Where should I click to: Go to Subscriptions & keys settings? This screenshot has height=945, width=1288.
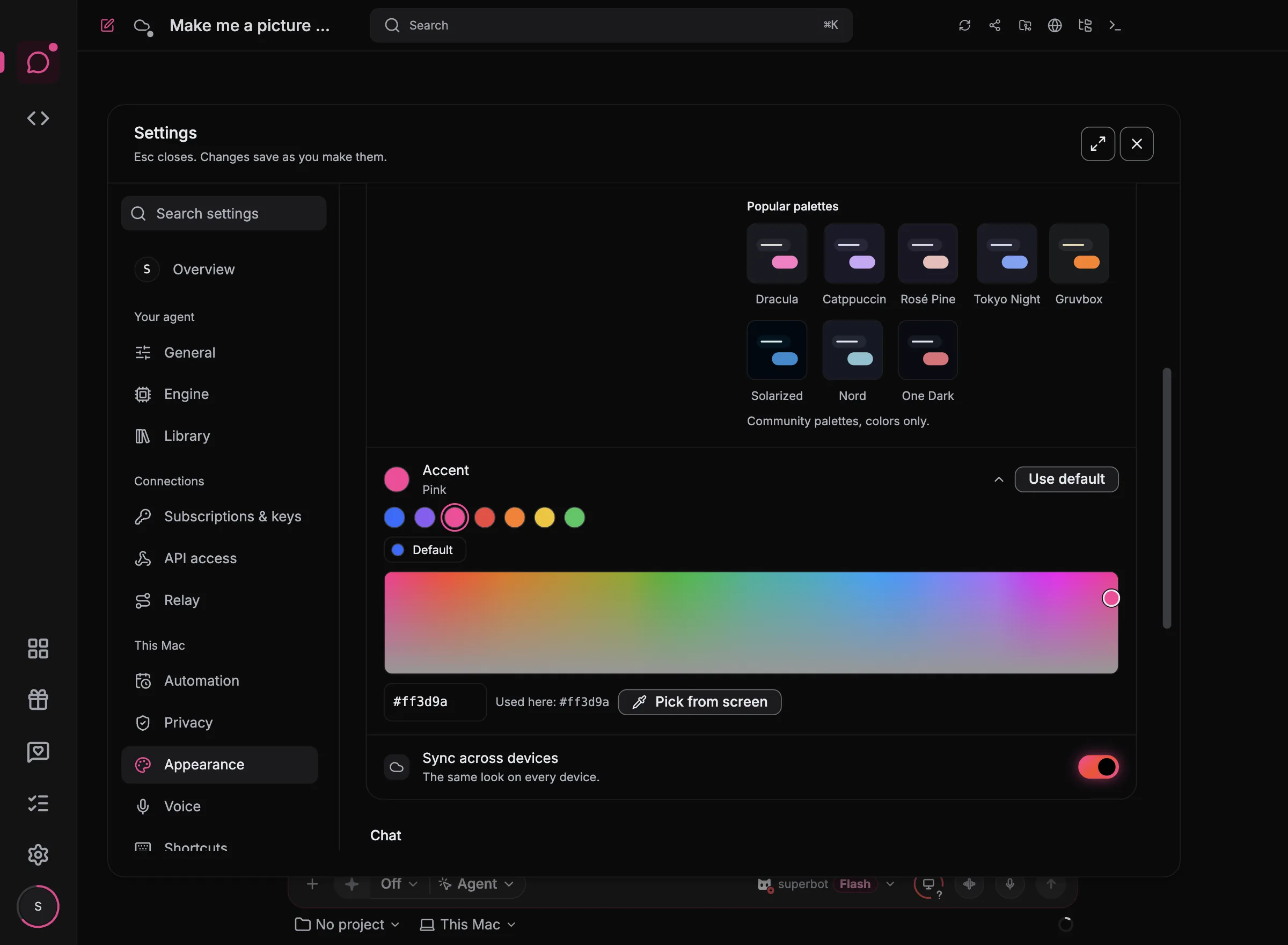coord(219,517)
